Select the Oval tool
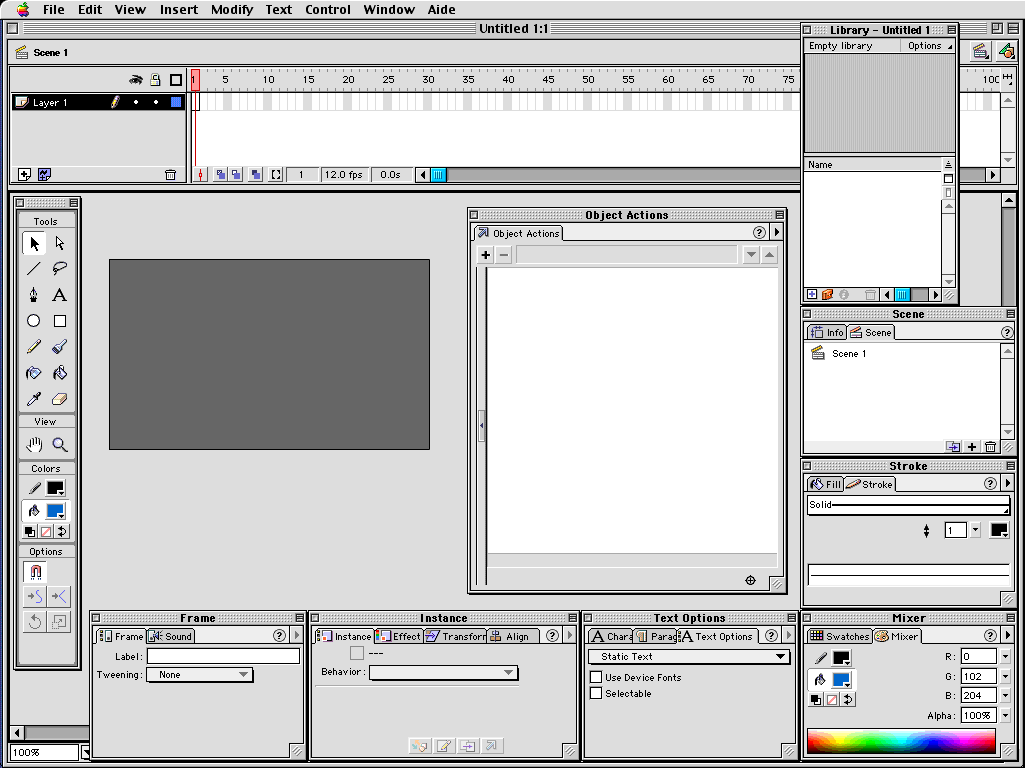 coord(34,321)
